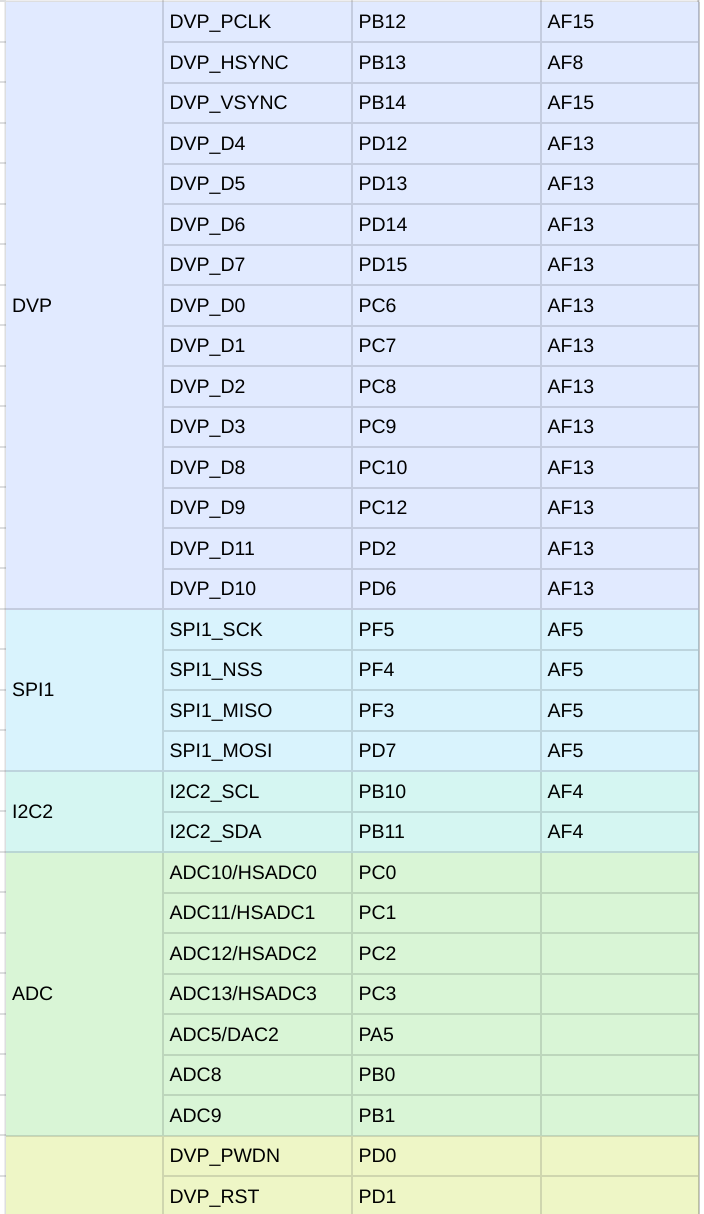The width and height of the screenshot is (704, 1214).
Task: Select the merged SPI1 group cell
Action: (84, 690)
